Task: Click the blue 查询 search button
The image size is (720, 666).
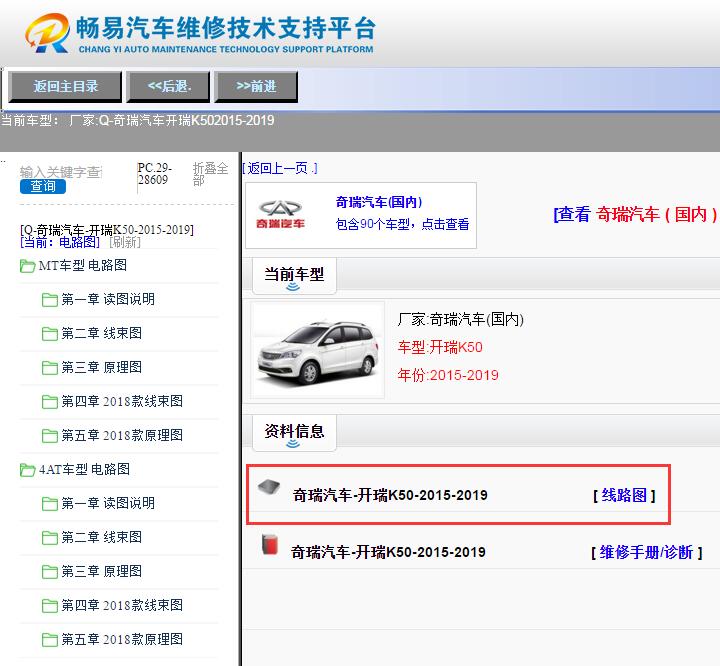Action: coord(43,186)
